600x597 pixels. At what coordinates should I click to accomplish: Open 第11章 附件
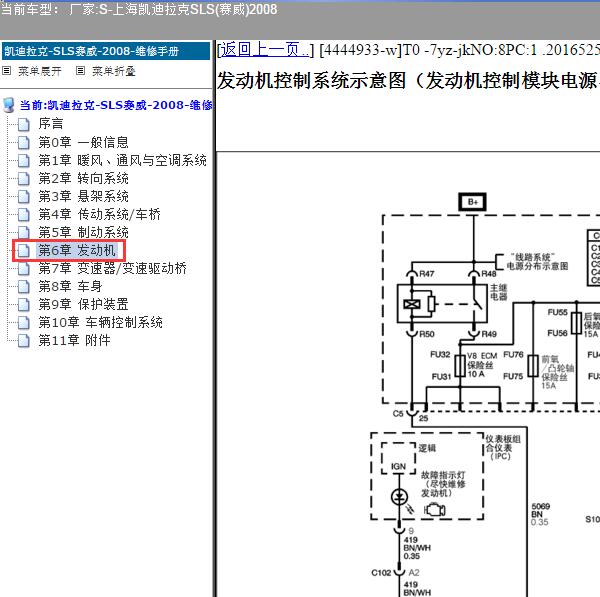tap(75, 340)
